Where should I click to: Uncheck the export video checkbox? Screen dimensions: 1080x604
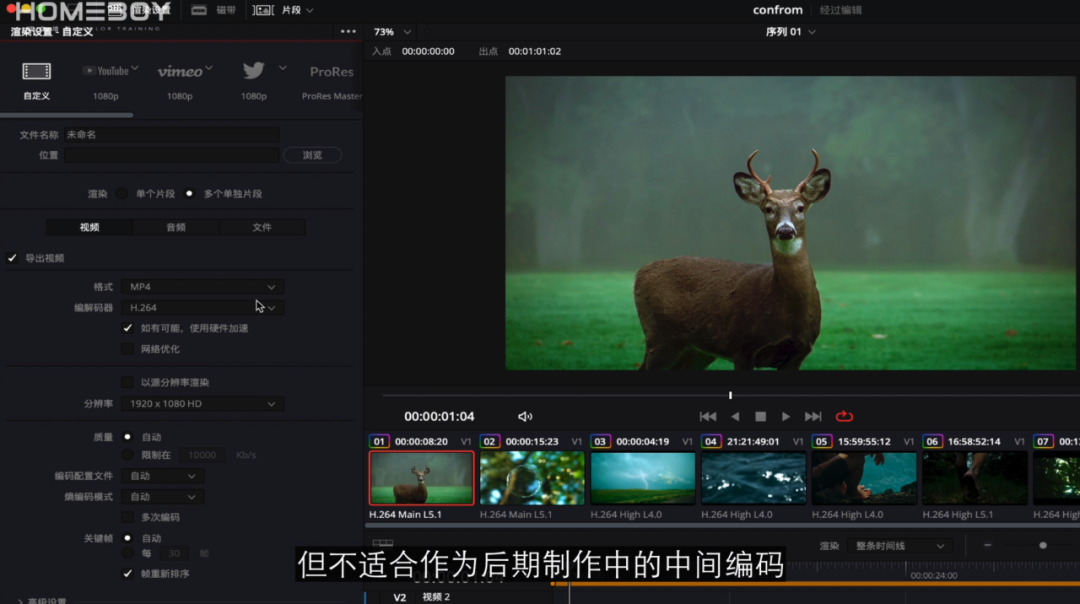coord(13,258)
